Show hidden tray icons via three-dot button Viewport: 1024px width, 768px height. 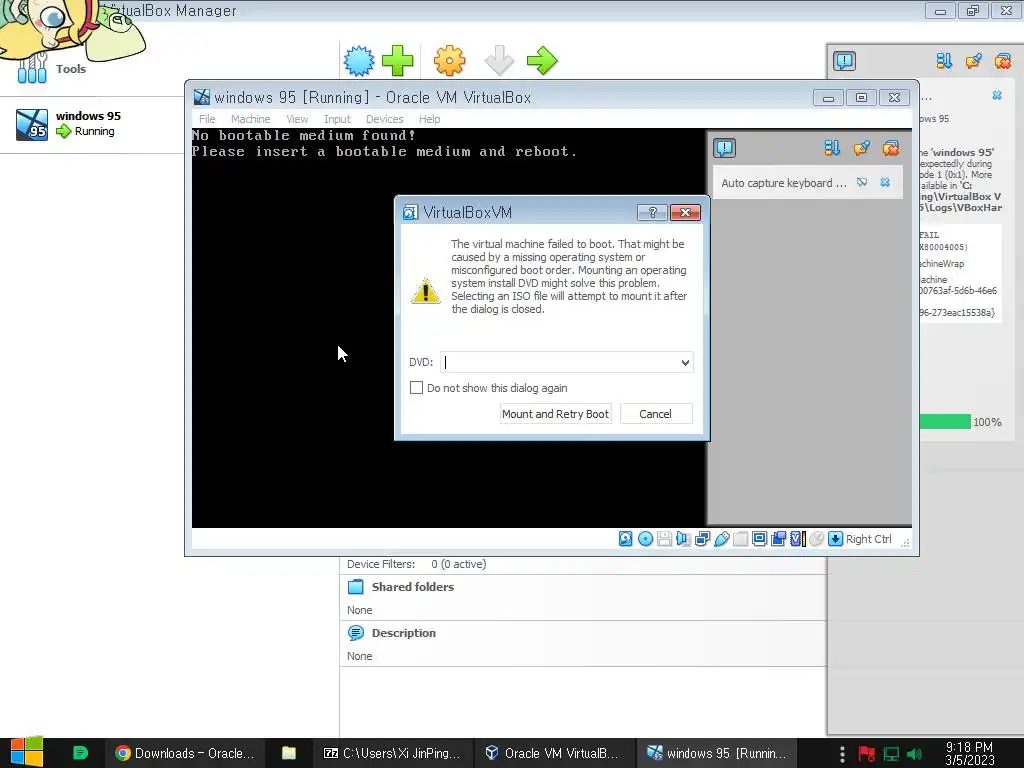842,754
